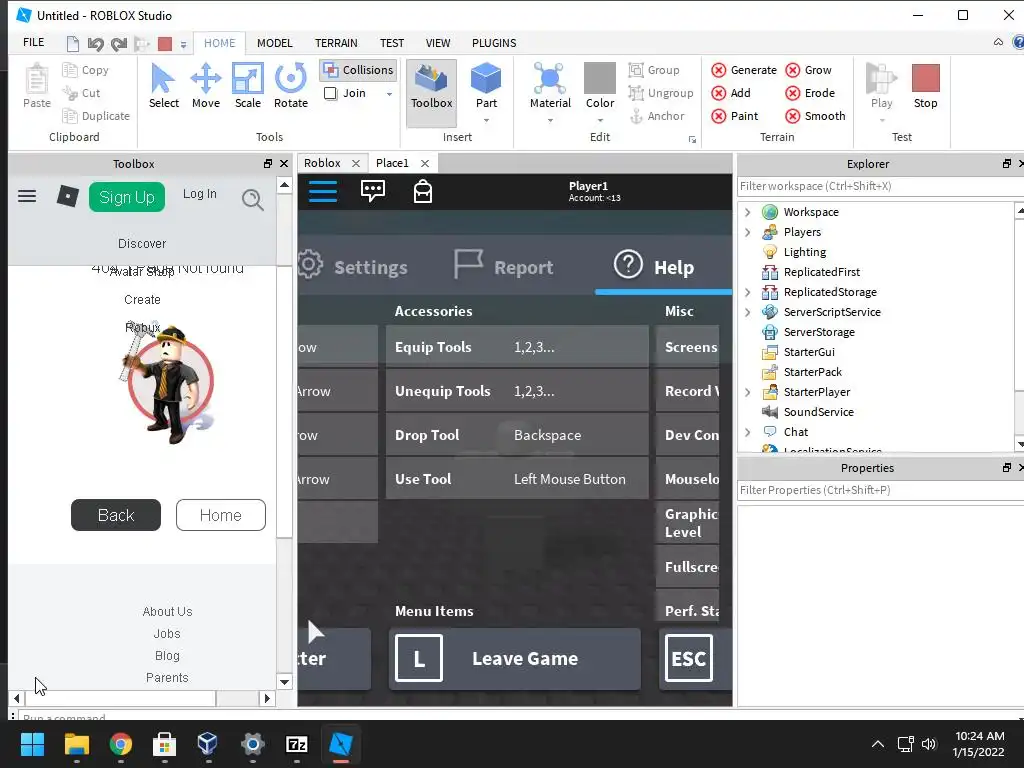Open the PLUGINS ribbon tab

point(494,43)
